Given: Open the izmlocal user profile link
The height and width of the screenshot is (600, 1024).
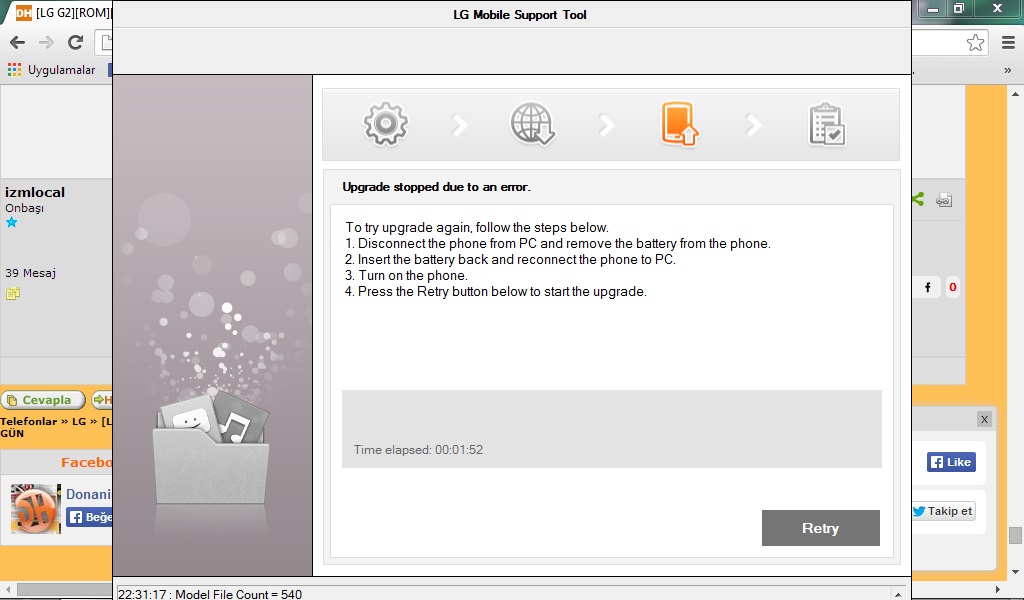Looking at the screenshot, I should point(35,192).
